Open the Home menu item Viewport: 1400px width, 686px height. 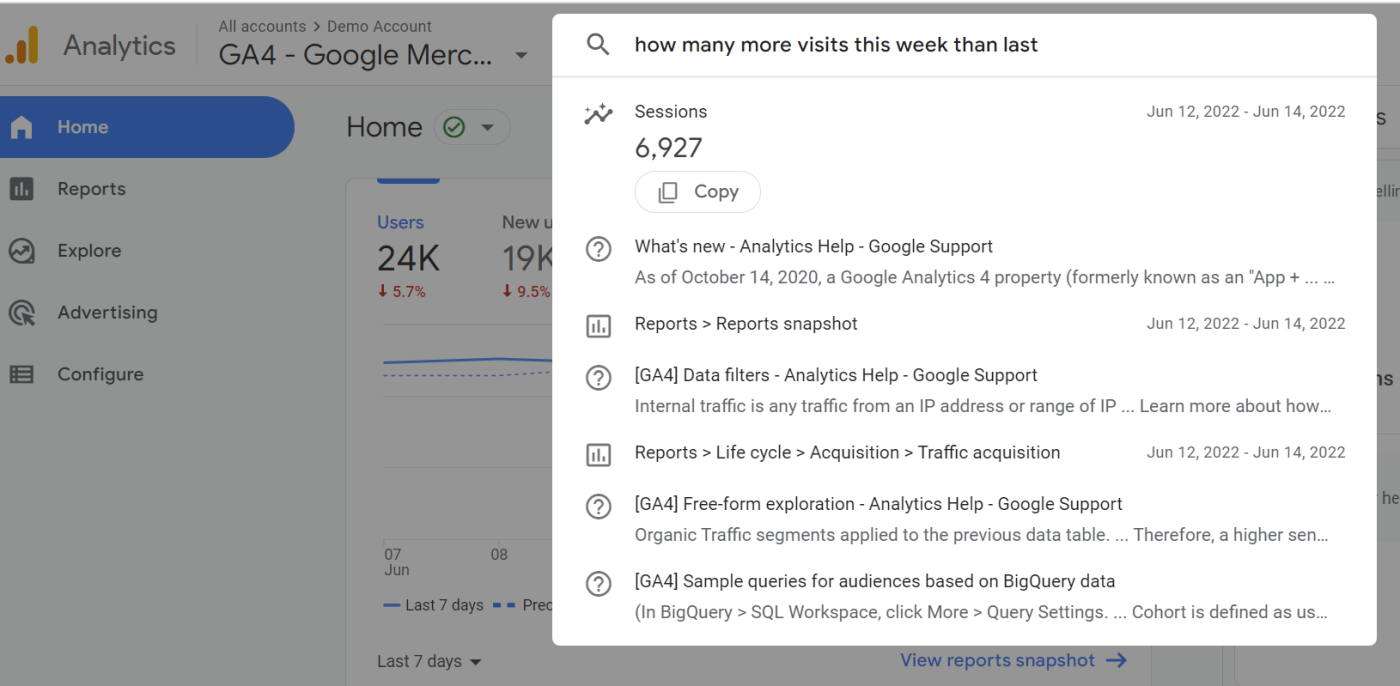click(147, 127)
